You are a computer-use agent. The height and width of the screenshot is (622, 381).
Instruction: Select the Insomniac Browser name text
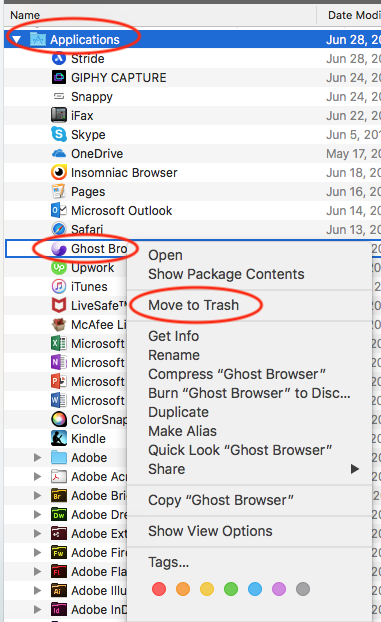(124, 173)
